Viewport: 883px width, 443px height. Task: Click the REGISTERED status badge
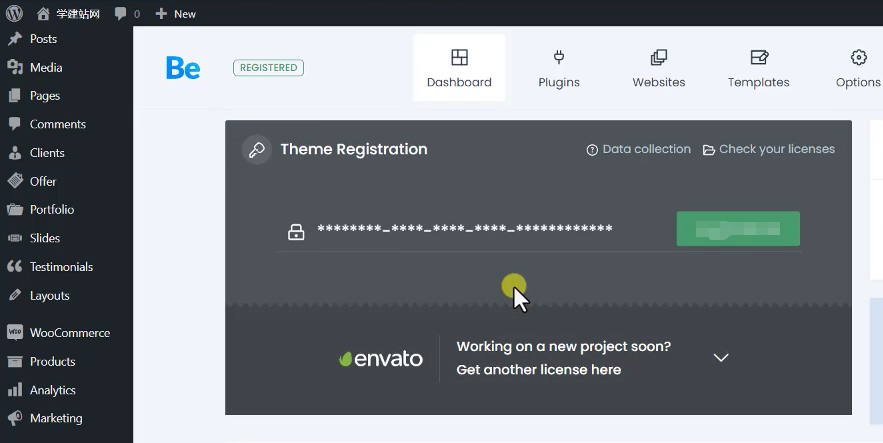(x=269, y=68)
